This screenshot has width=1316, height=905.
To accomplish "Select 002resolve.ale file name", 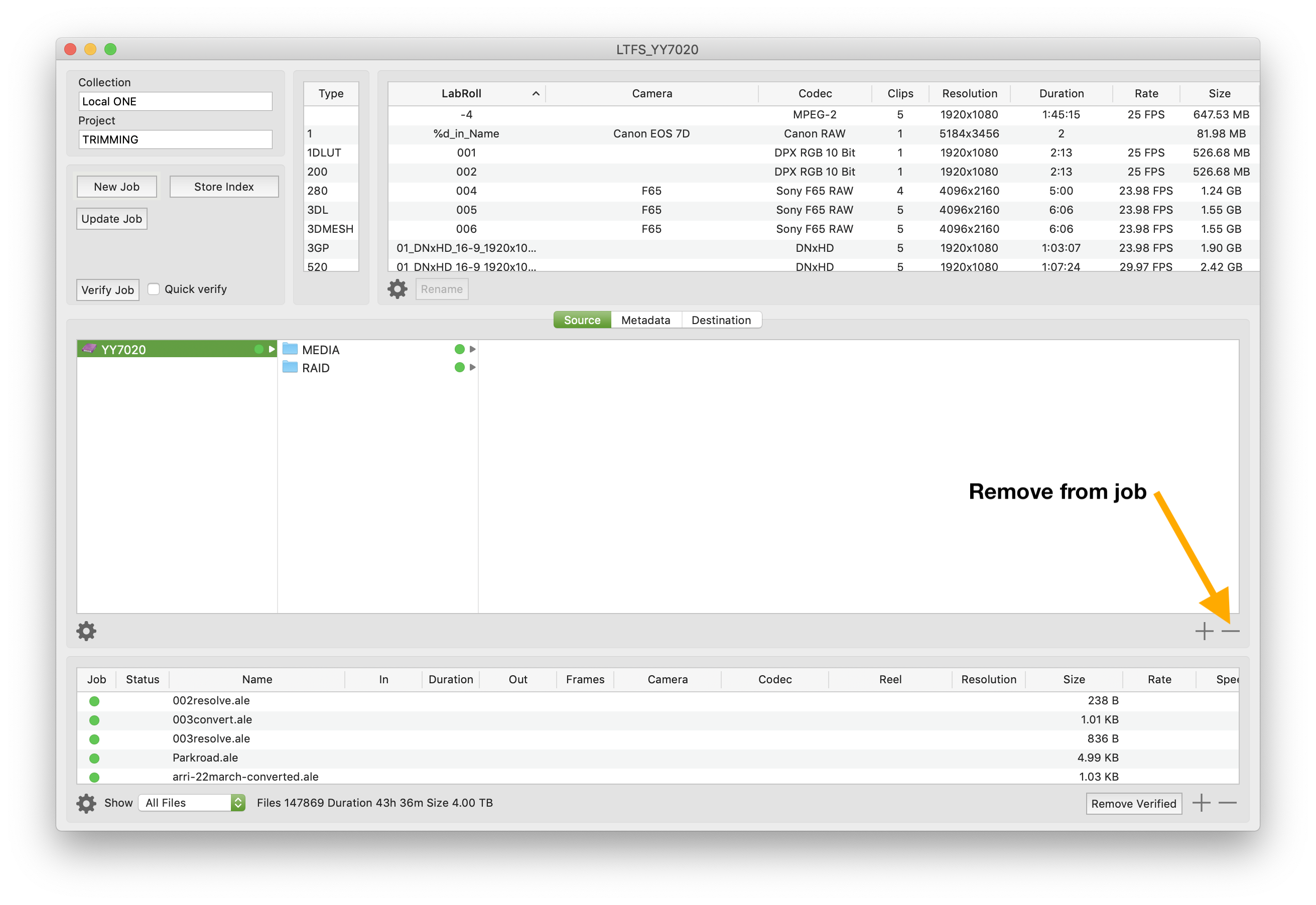I will (x=211, y=701).
